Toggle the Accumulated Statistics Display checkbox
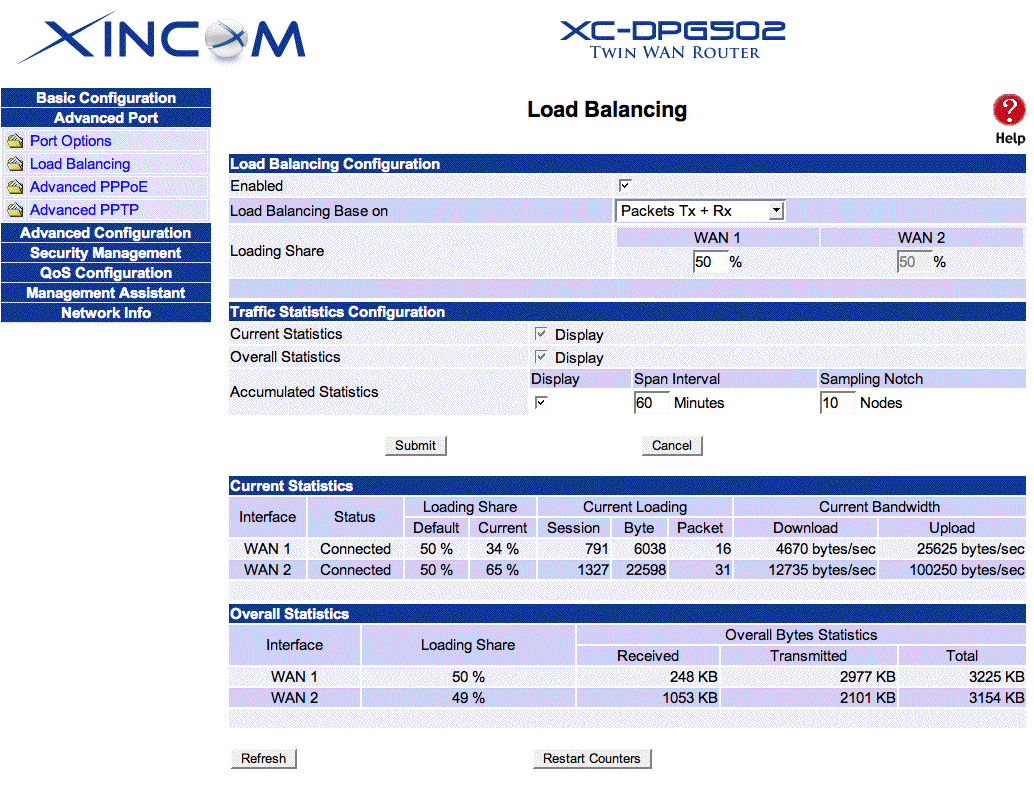This screenshot has height=788, width=1034. 541,402
